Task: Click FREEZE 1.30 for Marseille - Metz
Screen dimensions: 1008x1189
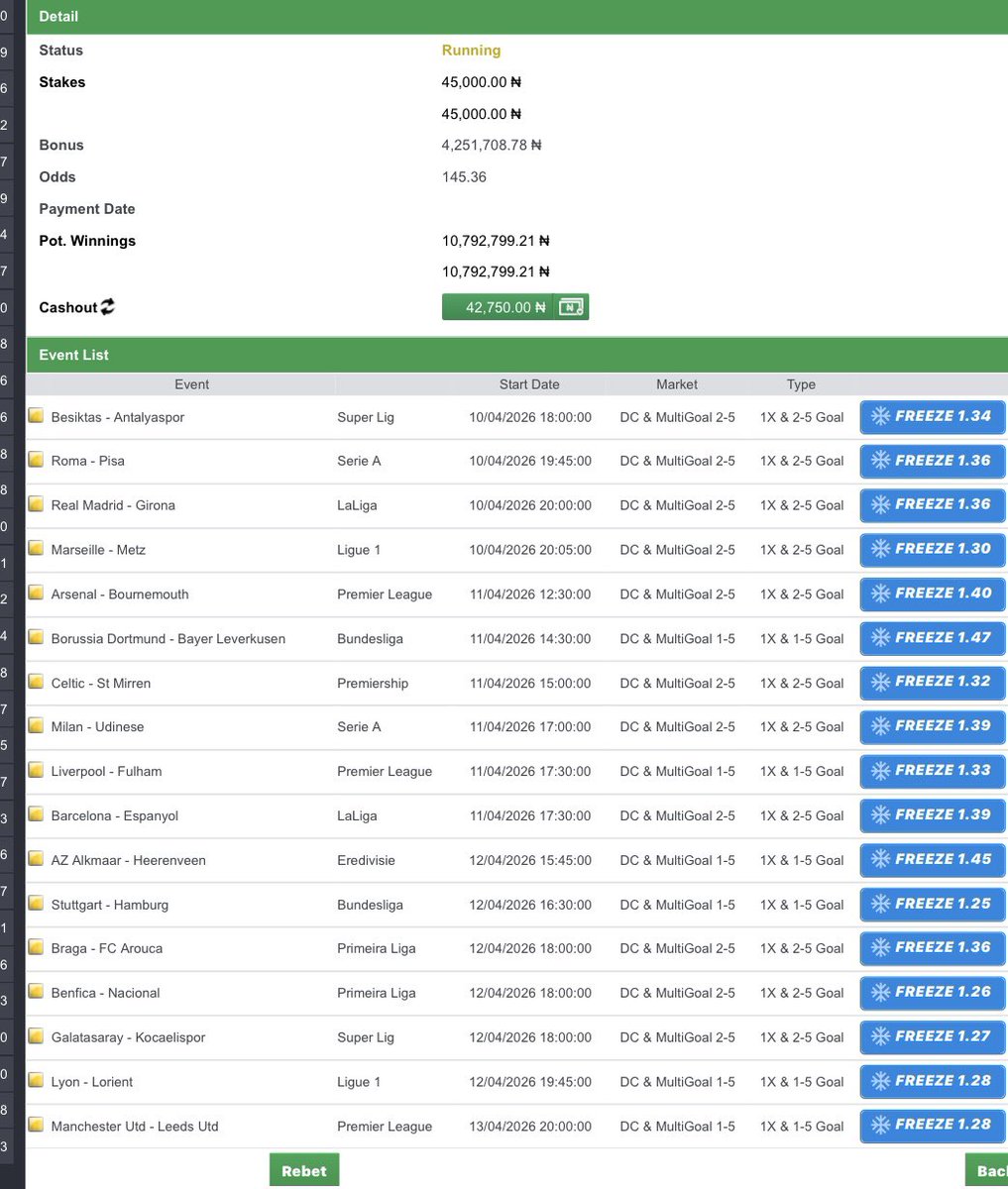Action: coord(932,549)
